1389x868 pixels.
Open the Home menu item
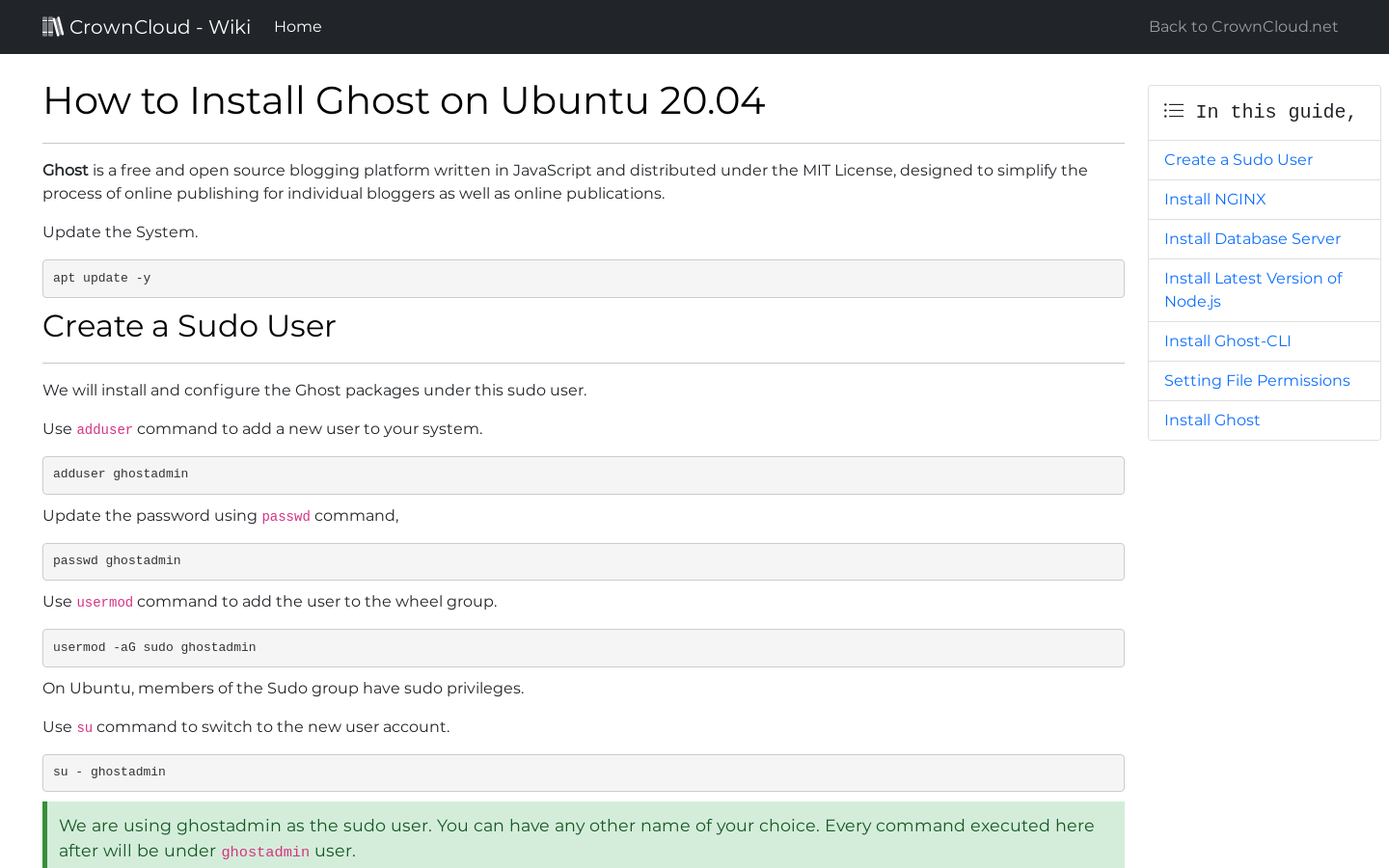coord(297,26)
